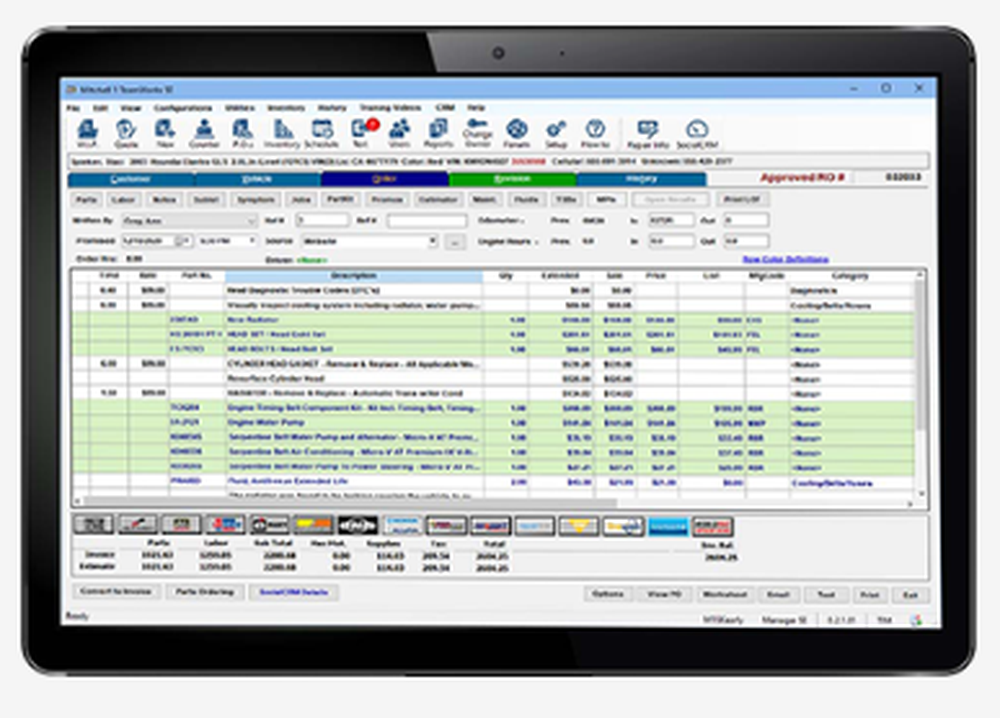Click the Parts button
The height and width of the screenshot is (718, 1000).
(x=86, y=200)
